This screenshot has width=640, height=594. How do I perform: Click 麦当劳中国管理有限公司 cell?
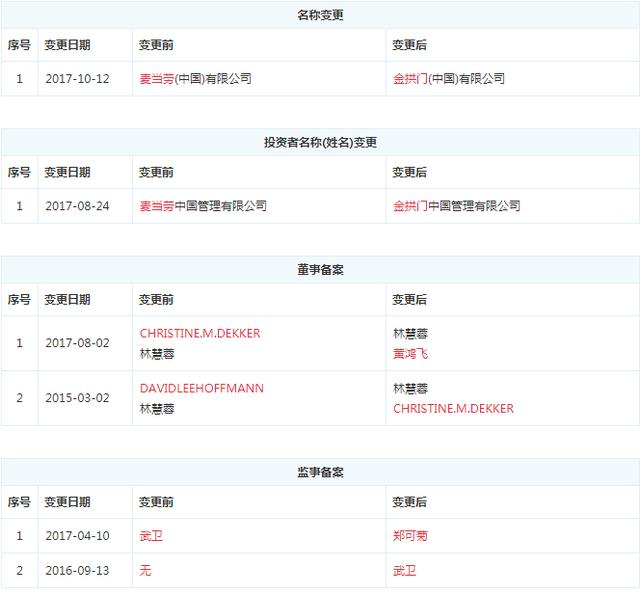pyautogui.click(x=203, y=206)
